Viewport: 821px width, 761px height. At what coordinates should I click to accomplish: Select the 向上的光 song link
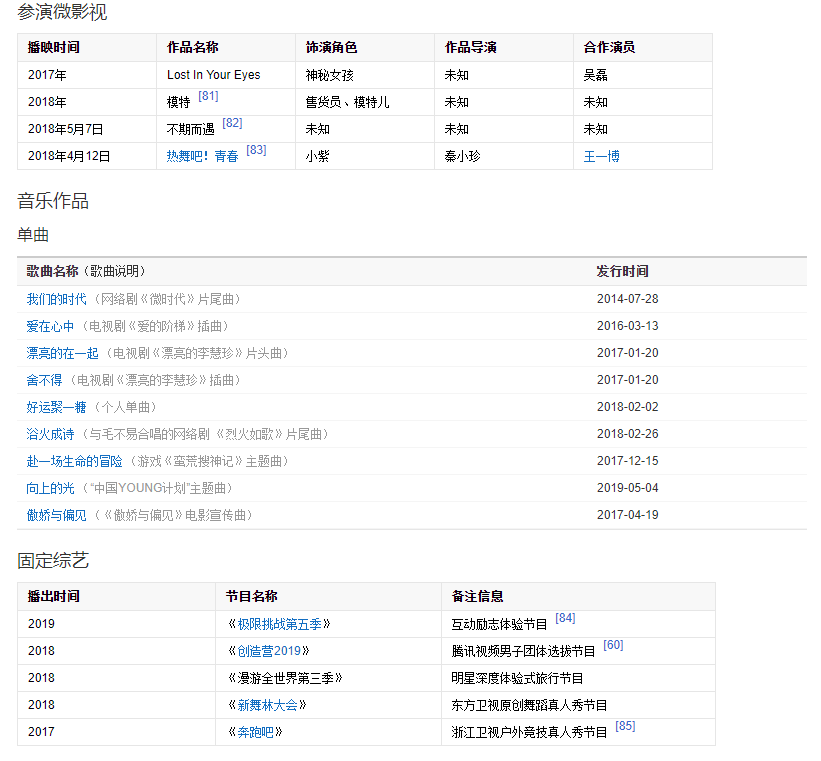[50, 488]
